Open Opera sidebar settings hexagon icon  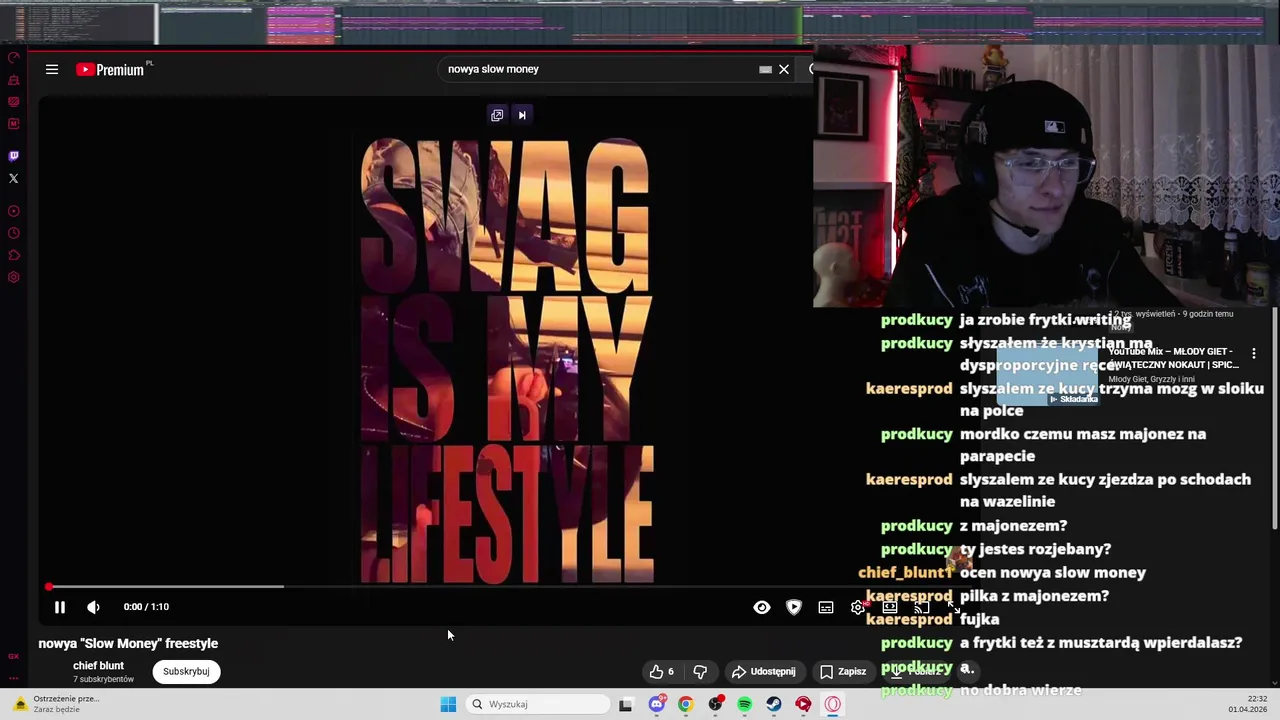click(x=14, y=277)
